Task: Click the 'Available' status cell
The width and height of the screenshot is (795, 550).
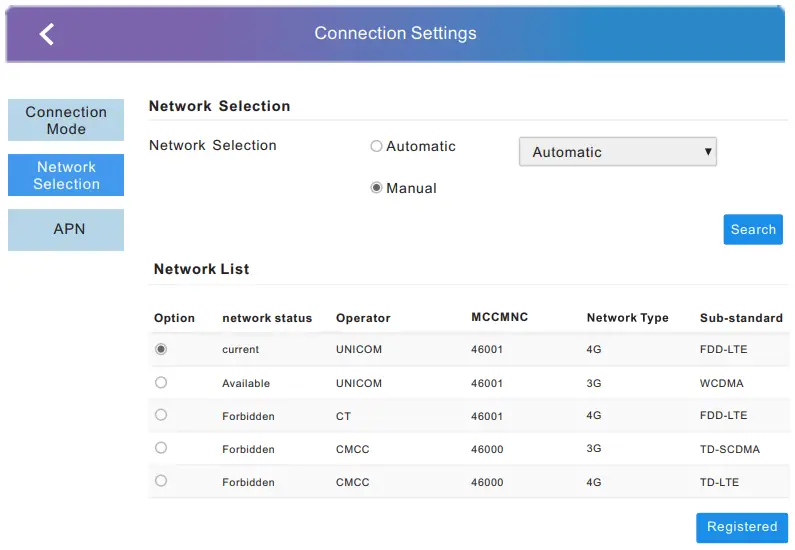Action: click(x=246, y=383)
